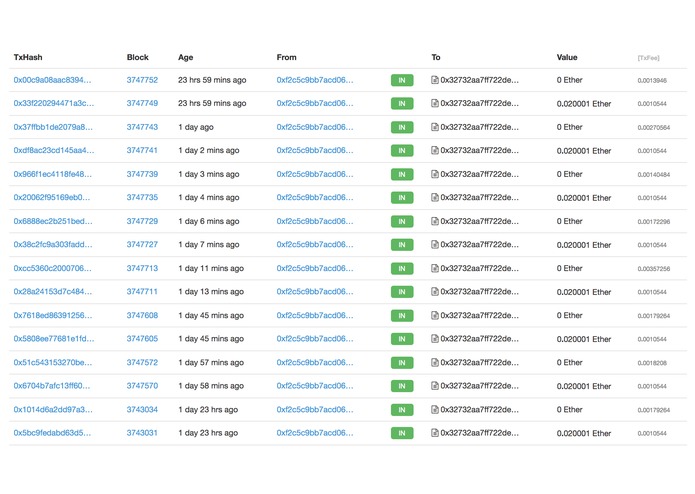
Task: Open transaction 0xcc5360c2000706...
Action: pos(53,268)
